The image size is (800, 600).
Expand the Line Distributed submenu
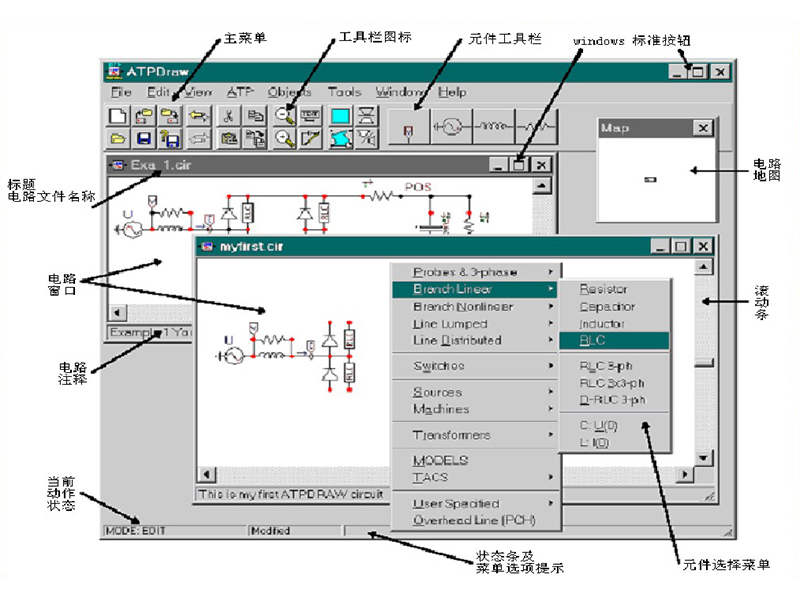pyautogui.click(x=475, y=340)
